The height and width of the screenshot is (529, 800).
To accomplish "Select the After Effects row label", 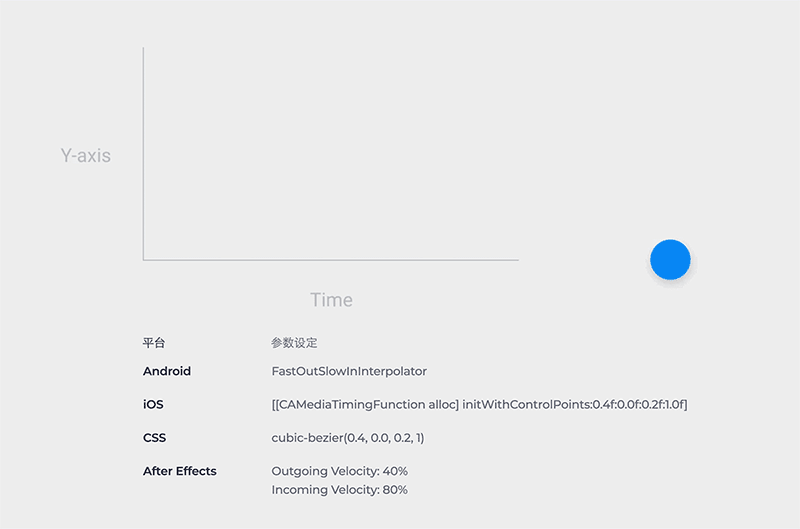I will (x=180, y=471).
